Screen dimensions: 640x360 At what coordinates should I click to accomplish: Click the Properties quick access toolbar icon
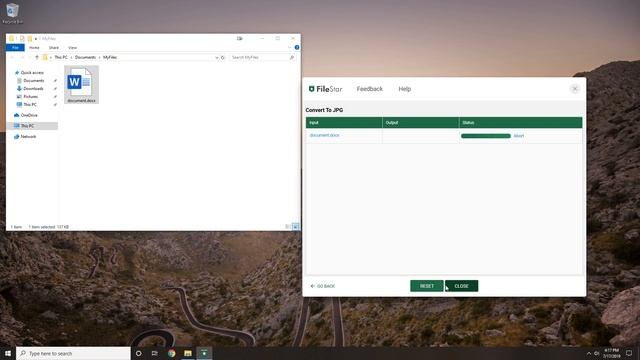22,39
